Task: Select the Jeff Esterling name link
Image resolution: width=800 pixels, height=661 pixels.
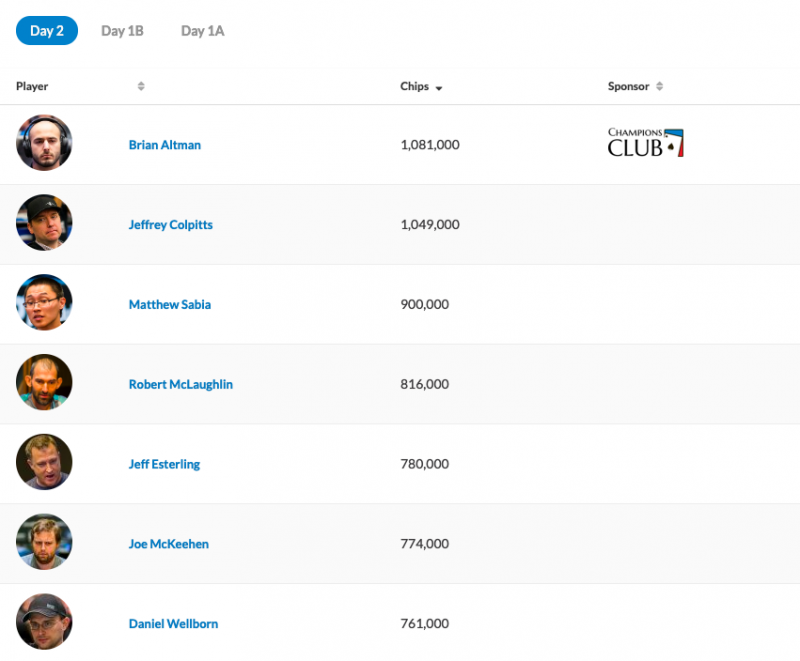Action: coord(164,464)
